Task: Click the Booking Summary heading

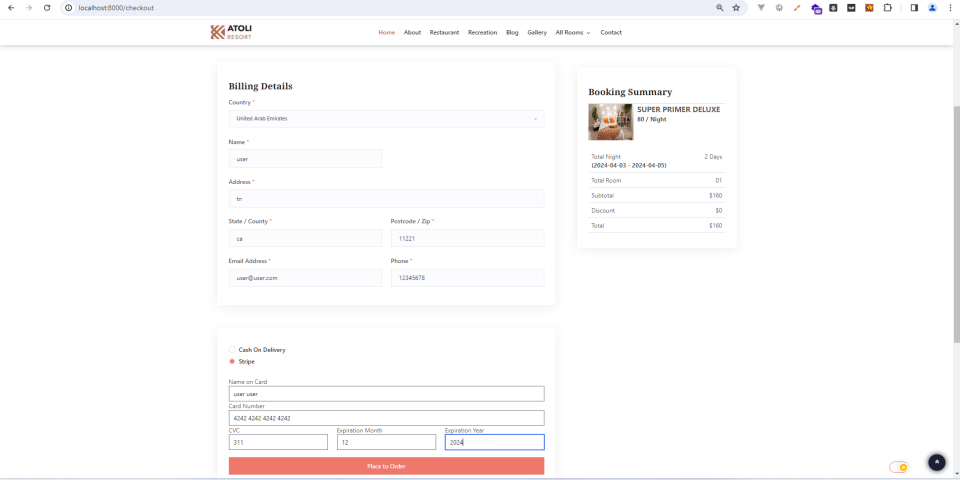Action: coord(630,92)
